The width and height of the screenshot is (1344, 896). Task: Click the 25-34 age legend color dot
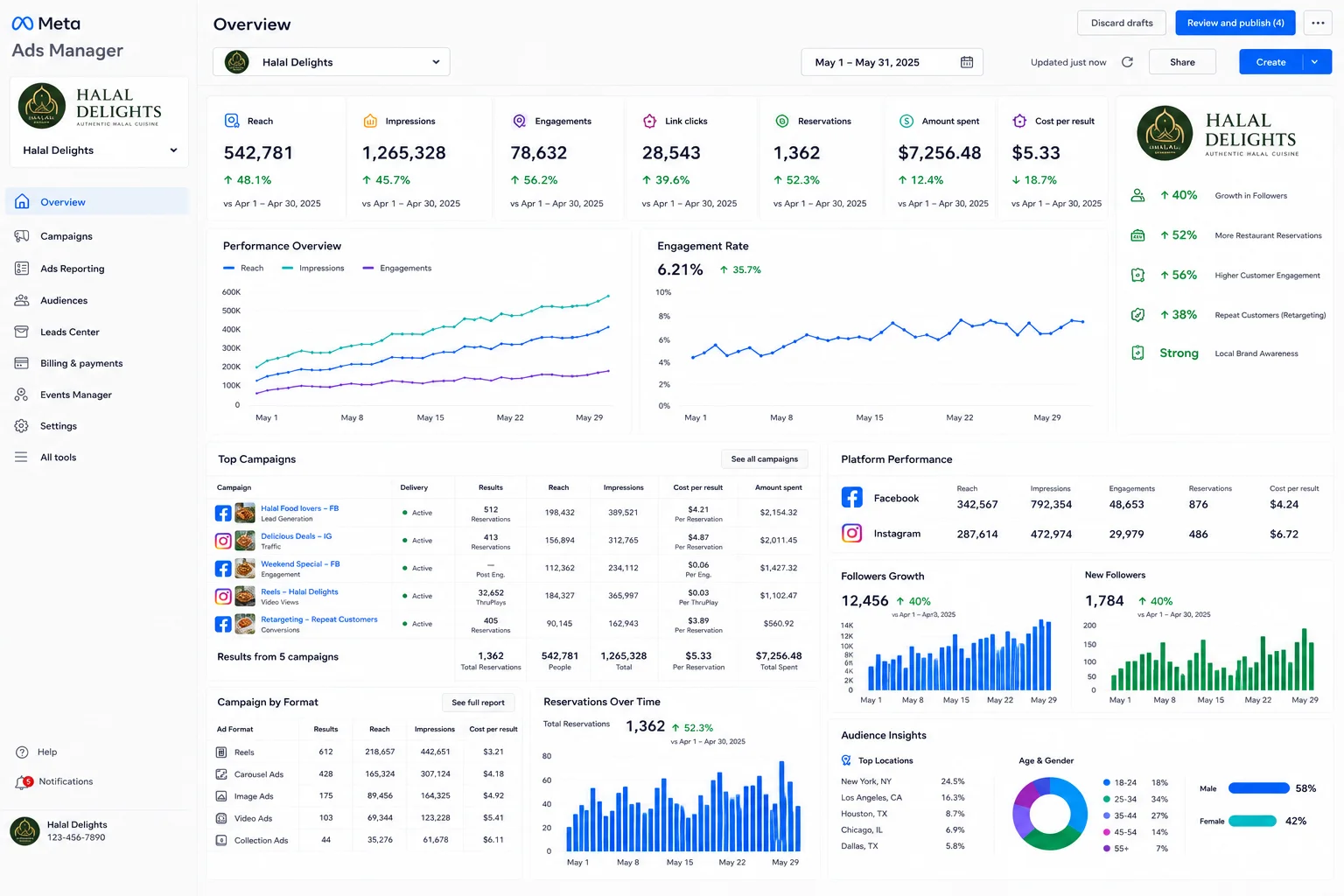1107,799
